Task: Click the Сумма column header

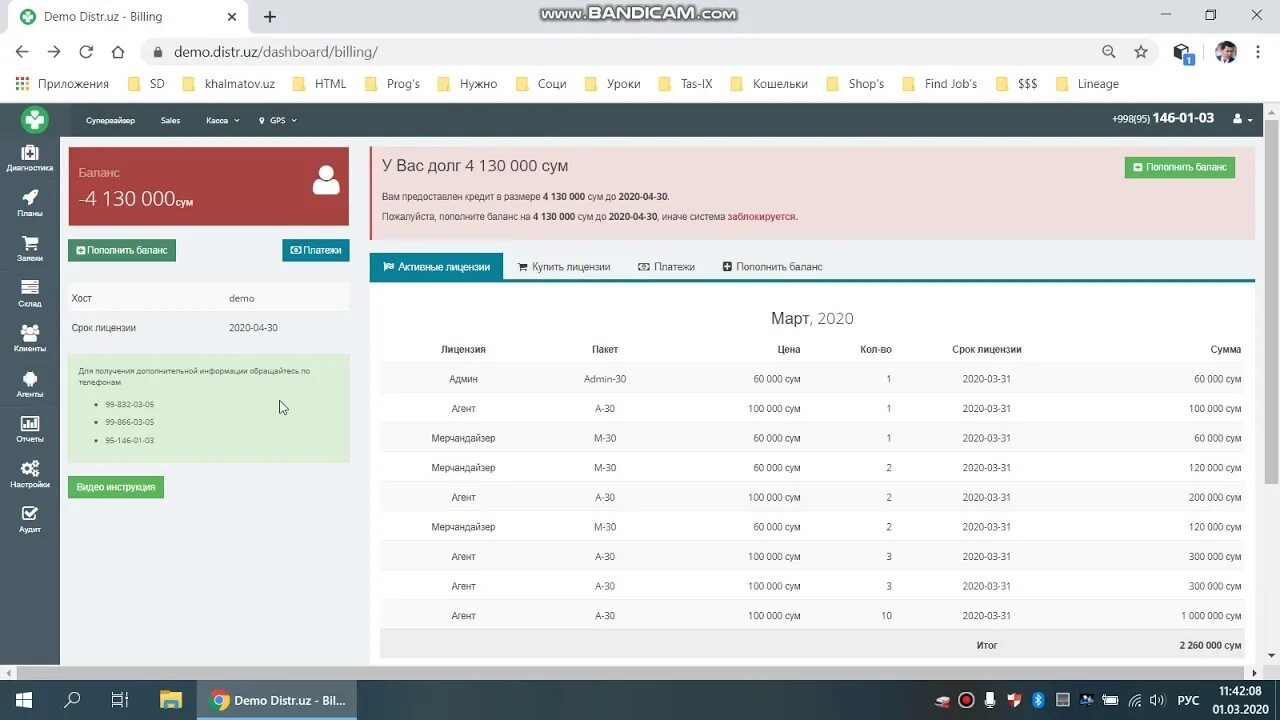Action: click(x=1226, y=350)
